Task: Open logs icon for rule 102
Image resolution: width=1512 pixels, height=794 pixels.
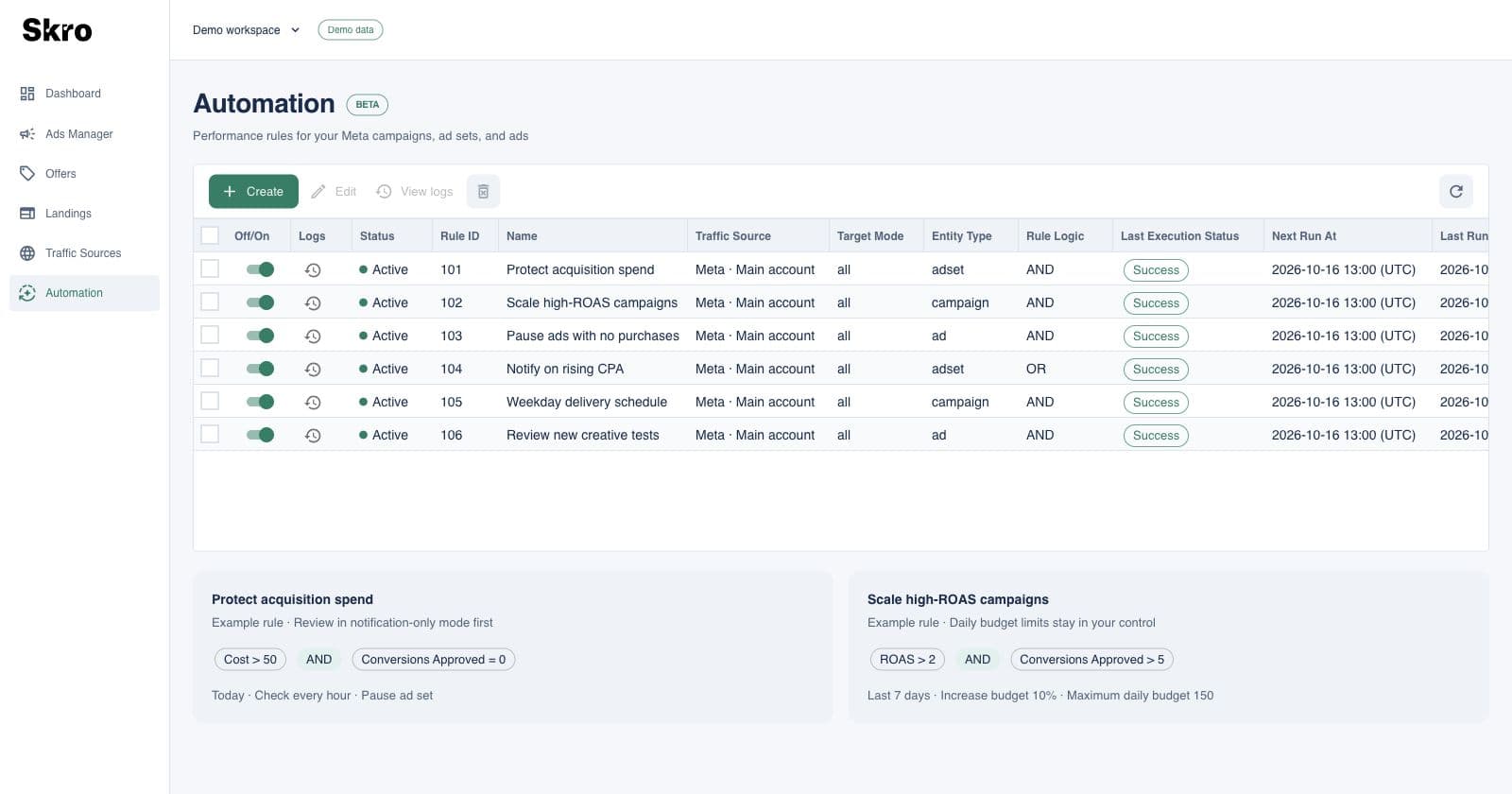Action: [313, 303]
